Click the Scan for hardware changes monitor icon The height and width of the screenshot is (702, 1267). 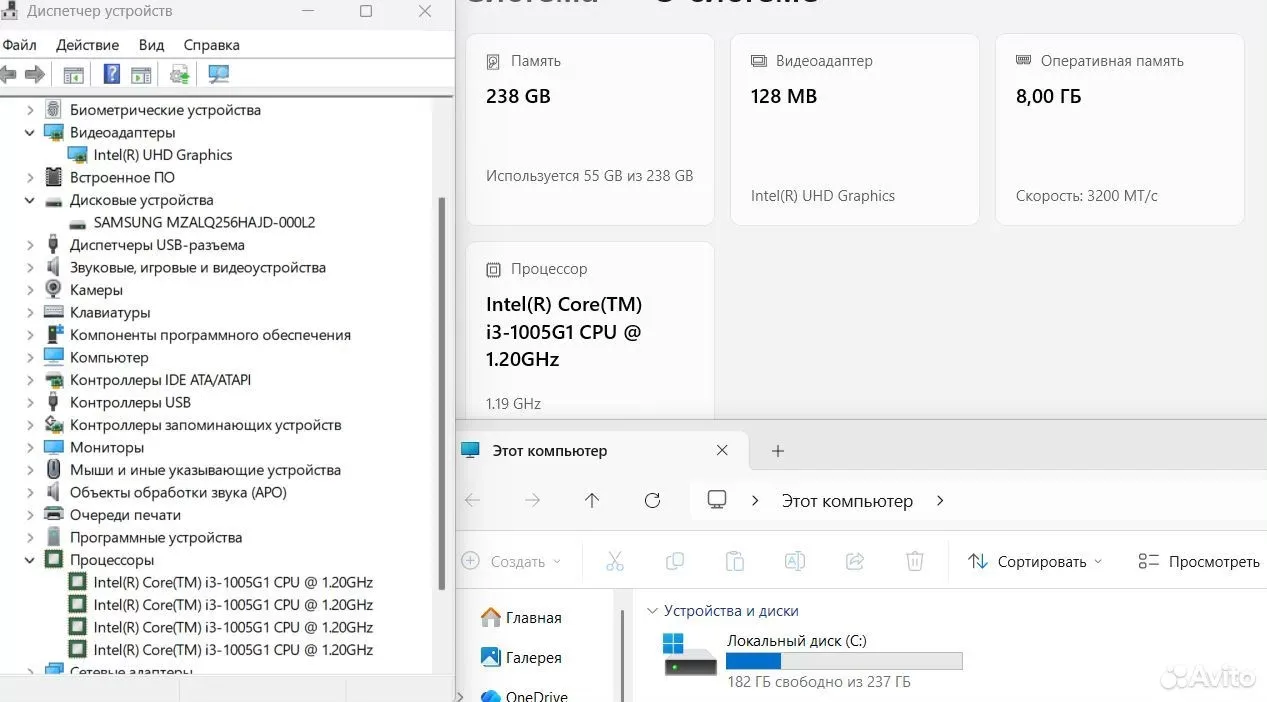[218, 74]
